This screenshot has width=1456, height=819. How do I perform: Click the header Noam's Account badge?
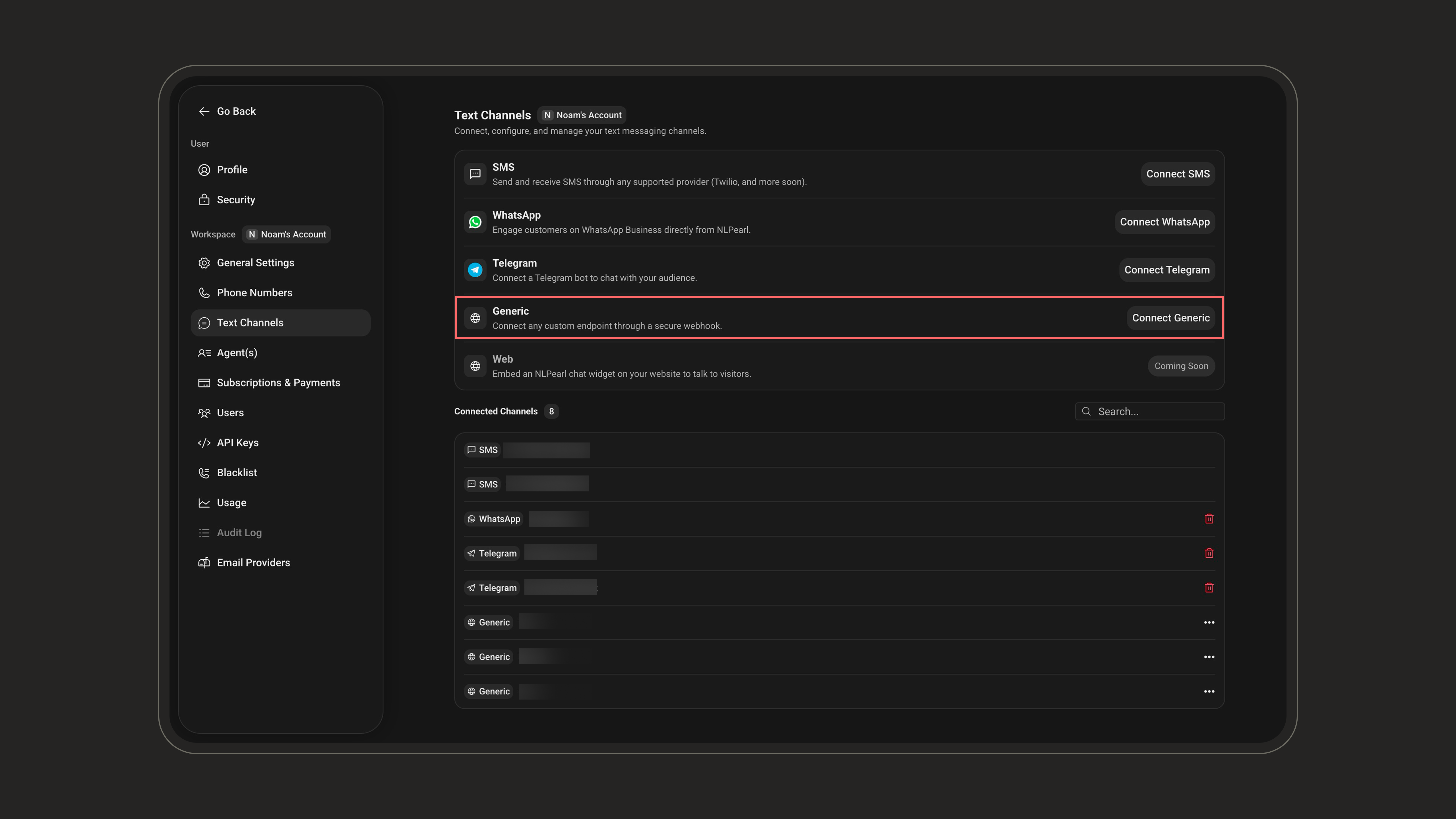[582, 115]
